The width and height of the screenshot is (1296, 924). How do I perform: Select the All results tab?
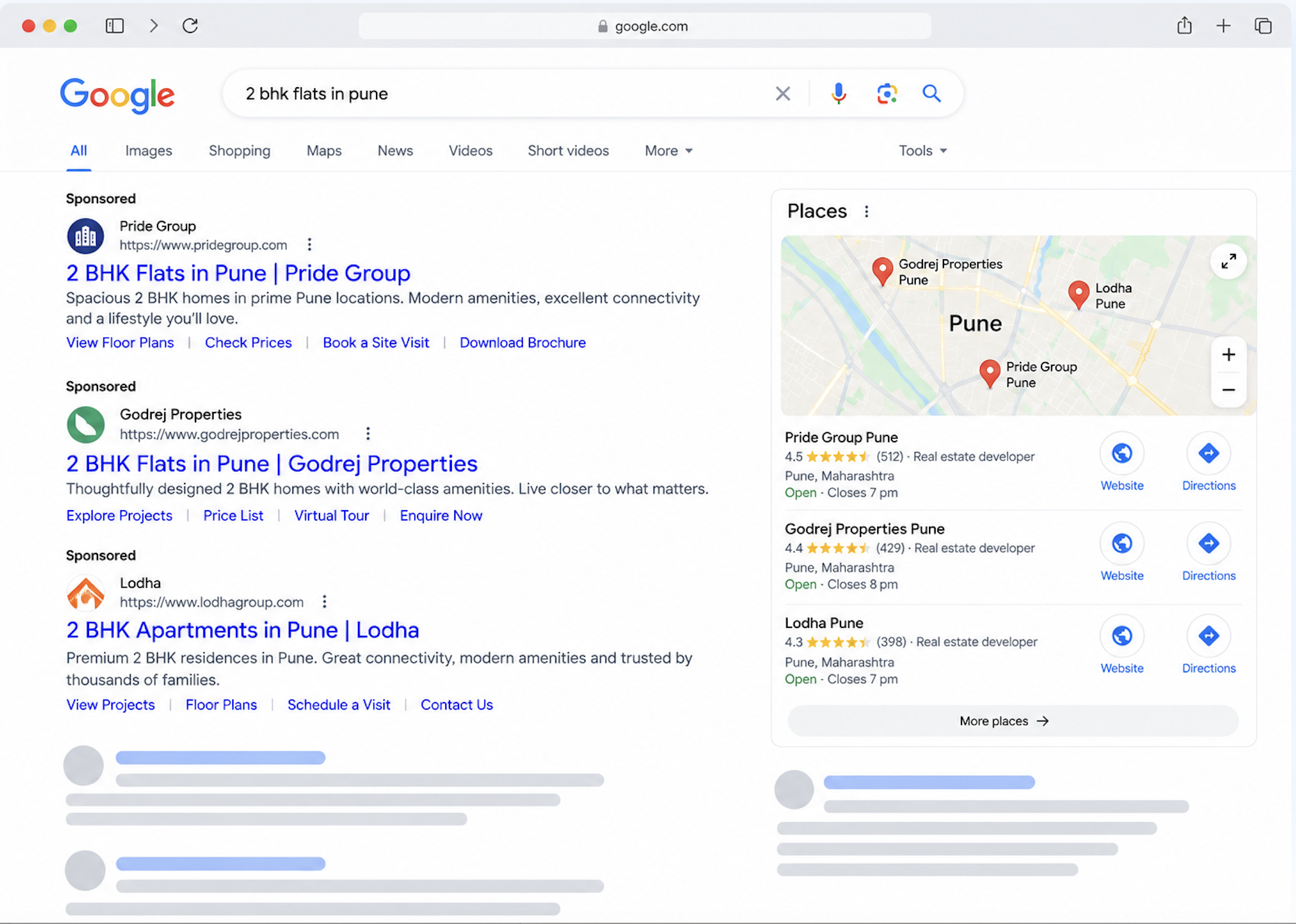click(79, 150)
